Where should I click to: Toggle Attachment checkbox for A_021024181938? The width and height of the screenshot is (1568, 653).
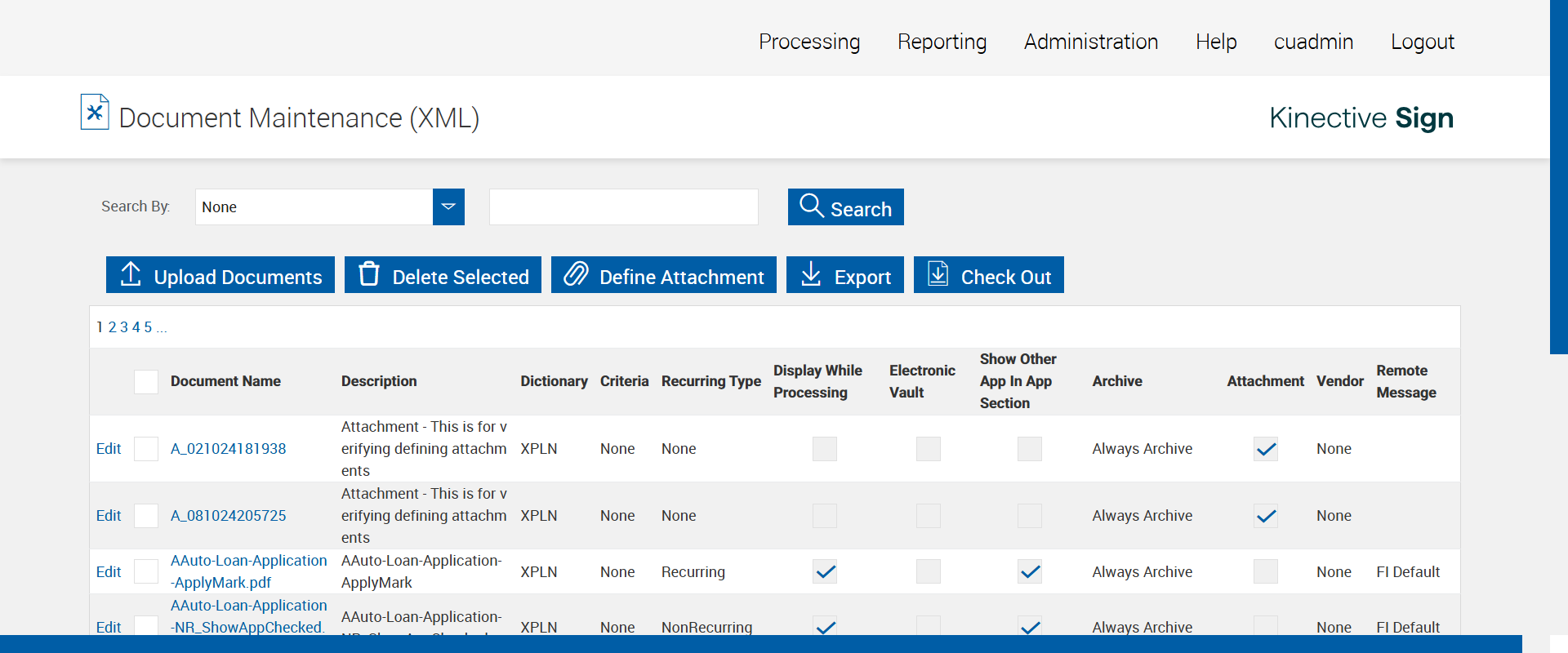(1266, 449)
